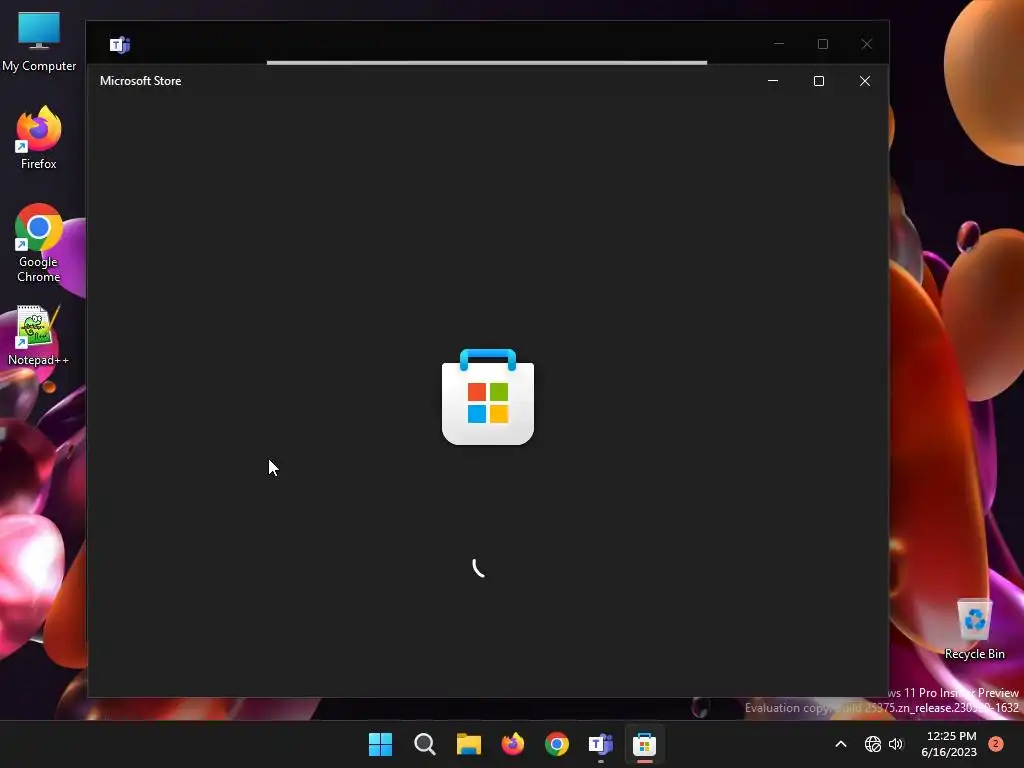Open the volume control tray icon
The height and width of the screenshot is (768, 1024).
tap(896, 744)
